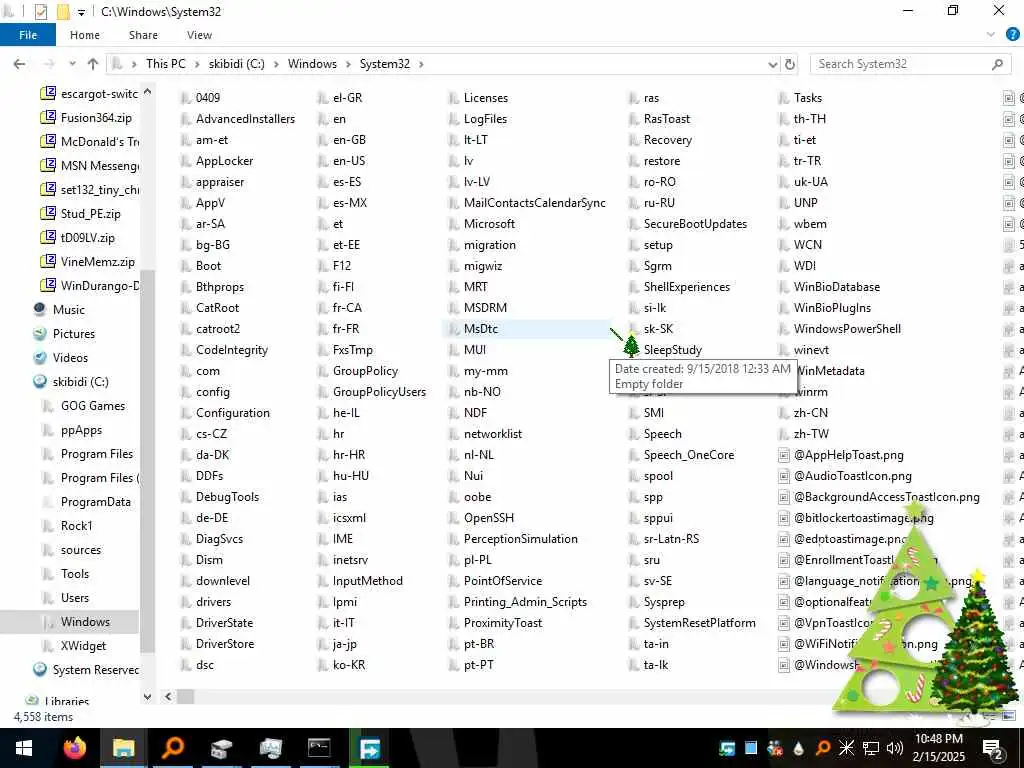Select the GroupPolicy folder
This screenshot has height=768, width=1024.
[x=365, y=371]
